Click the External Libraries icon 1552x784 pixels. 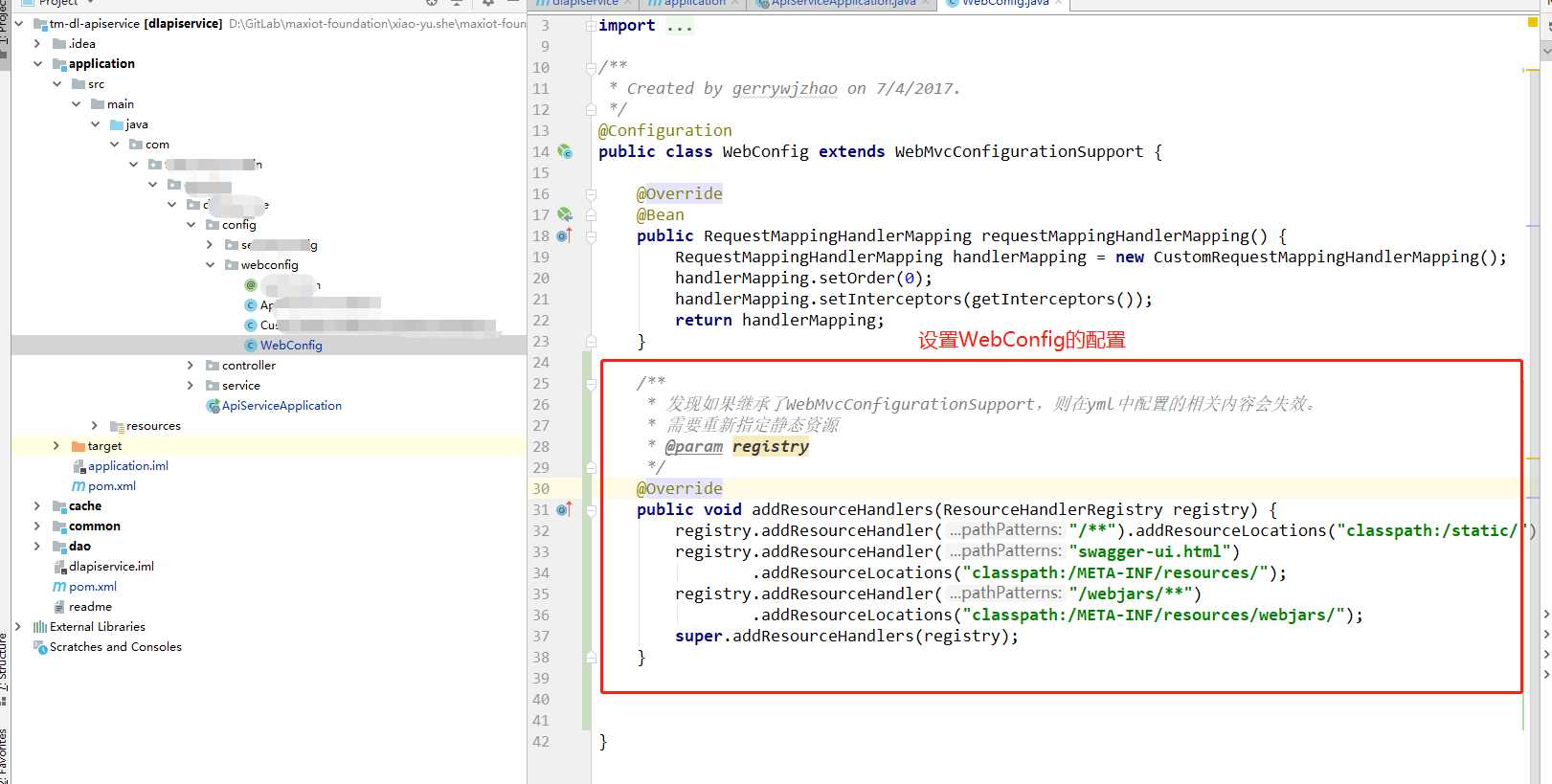click(x=40, y=627)
